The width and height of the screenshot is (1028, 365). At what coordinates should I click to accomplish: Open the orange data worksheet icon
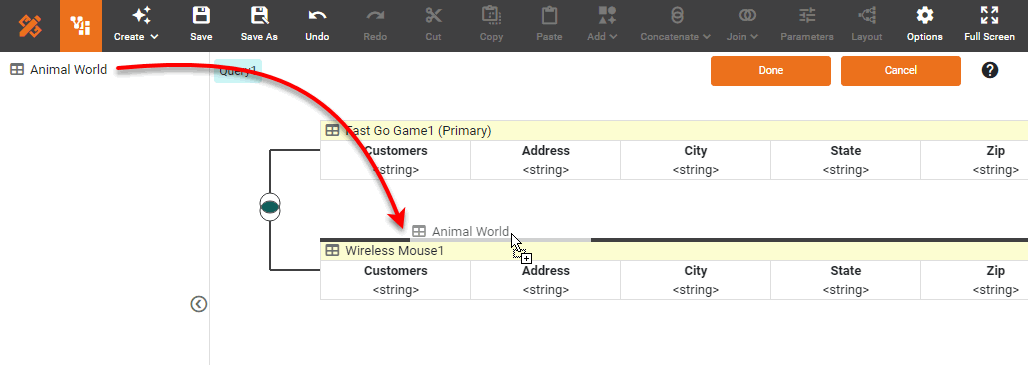pyautogui.click(x=30, y=26)
